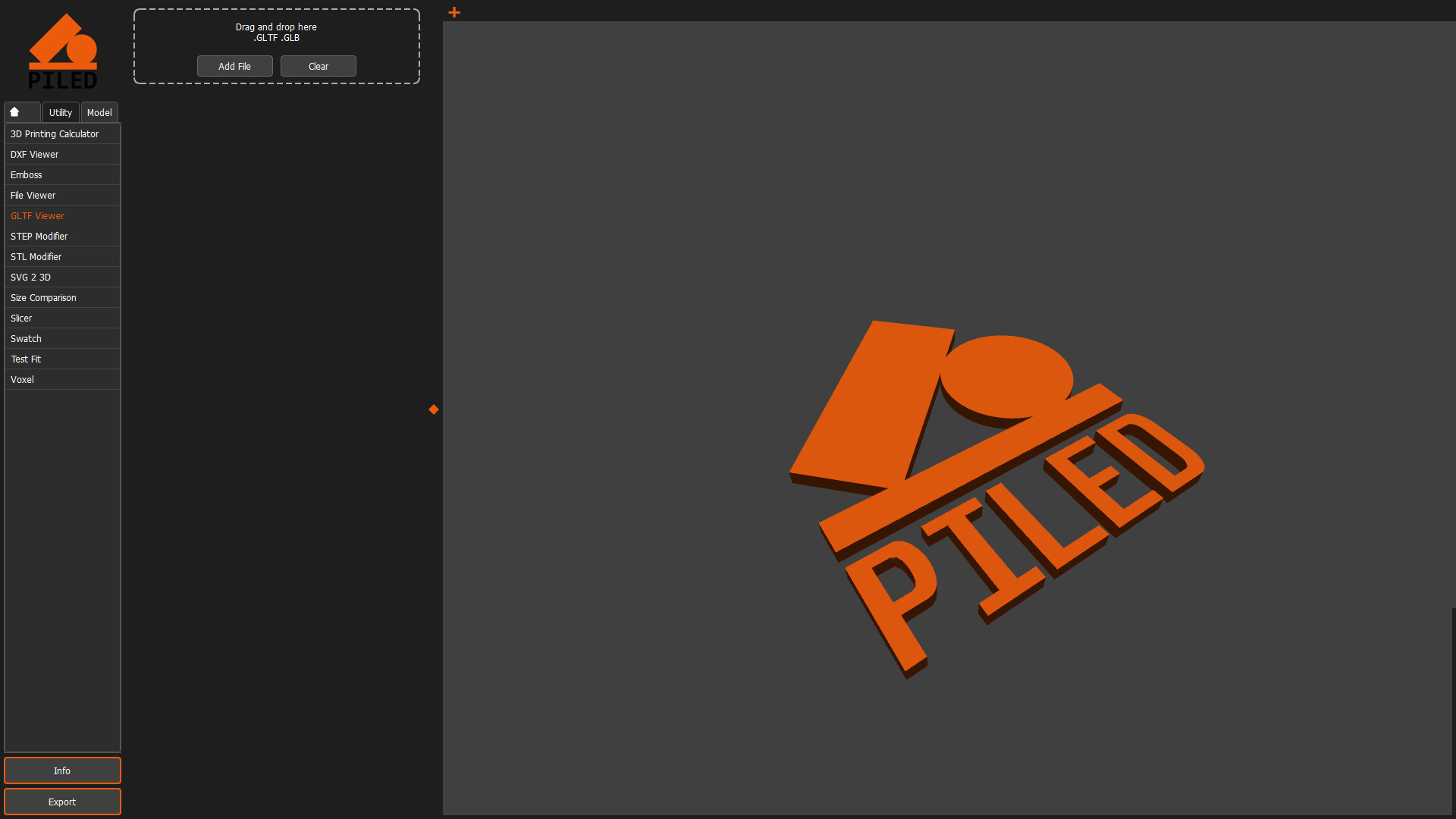Switch to the Model tab
Image resolution: width=1456 pixels, height=819 pixels.
coord(99,112)
